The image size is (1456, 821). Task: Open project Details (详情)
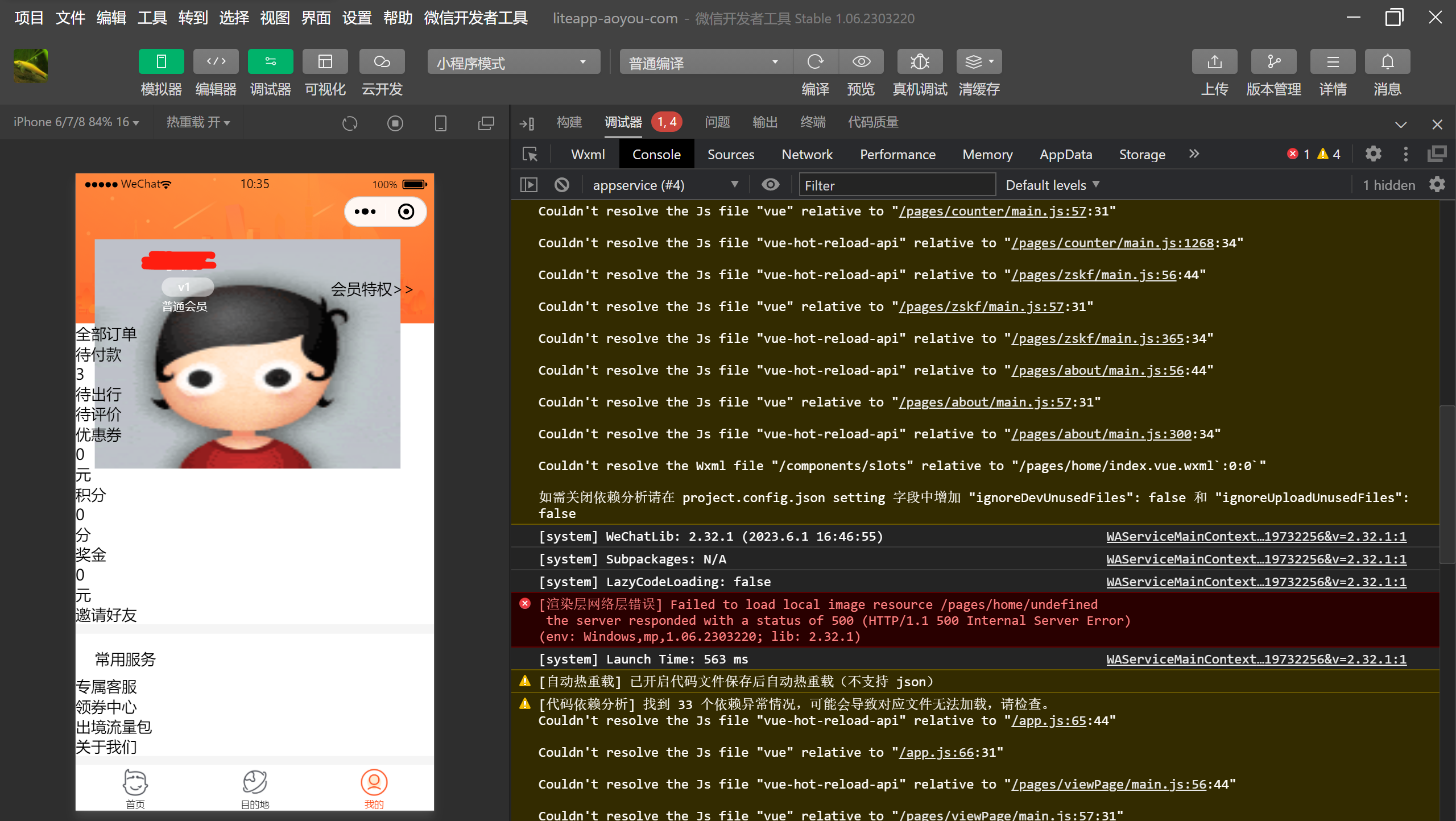coord(1333,61)
